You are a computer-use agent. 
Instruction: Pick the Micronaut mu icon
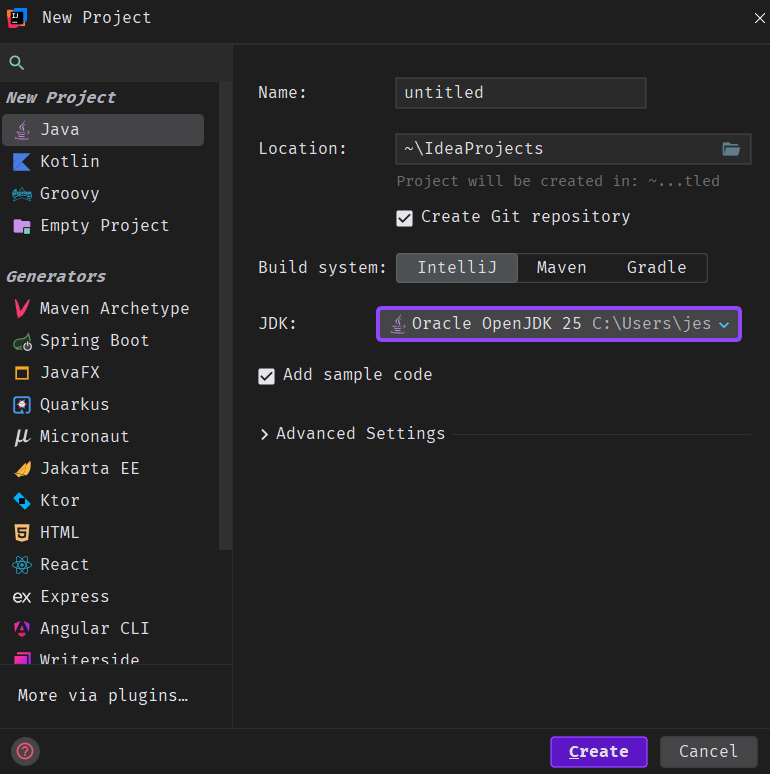tap(22, 437)
